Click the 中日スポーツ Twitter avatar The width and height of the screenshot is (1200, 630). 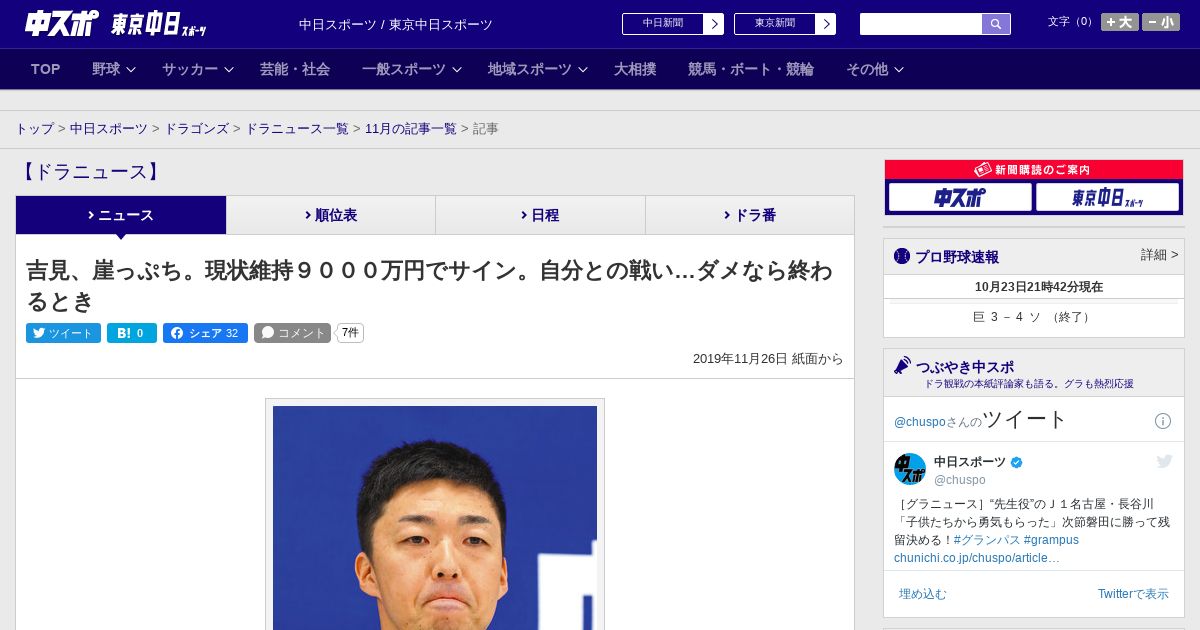tap(910, 469)
